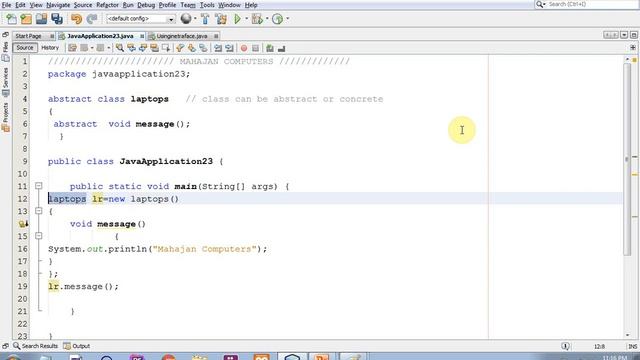Click the Undo arrow icon

click(x=76, y=19)
